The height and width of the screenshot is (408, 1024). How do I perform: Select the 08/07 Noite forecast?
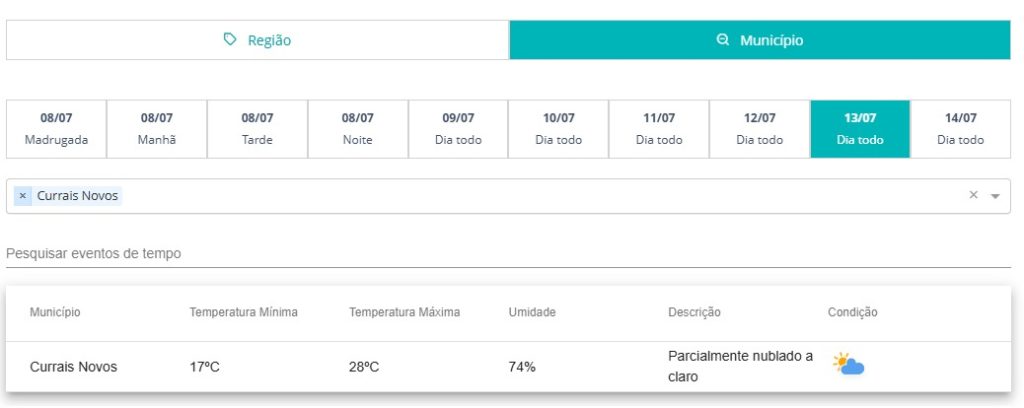point(358,129)
